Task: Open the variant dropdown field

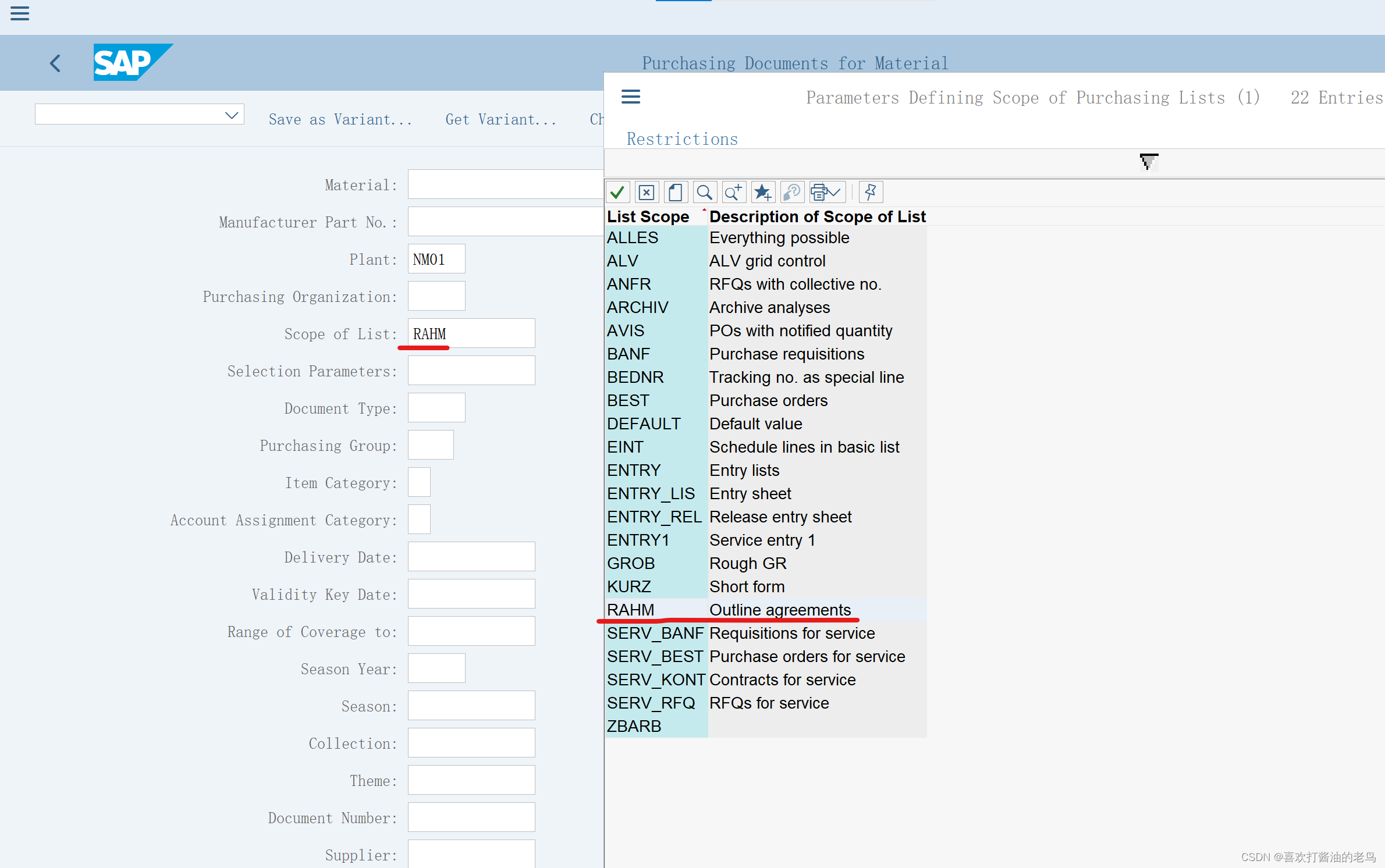Action: [x=231, y=114]
